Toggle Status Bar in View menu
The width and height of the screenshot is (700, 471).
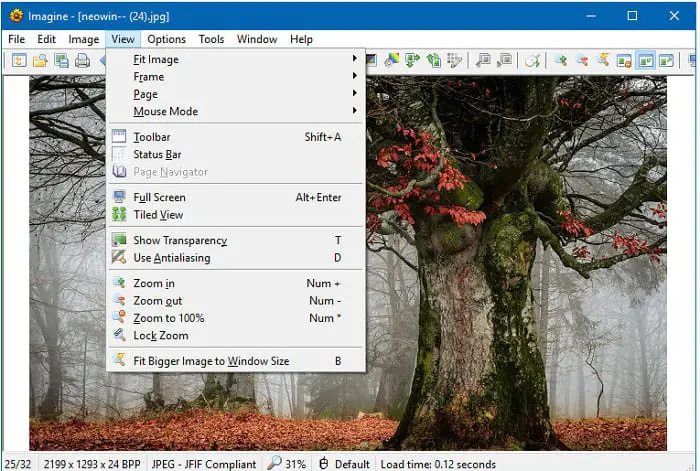point(236,154)
